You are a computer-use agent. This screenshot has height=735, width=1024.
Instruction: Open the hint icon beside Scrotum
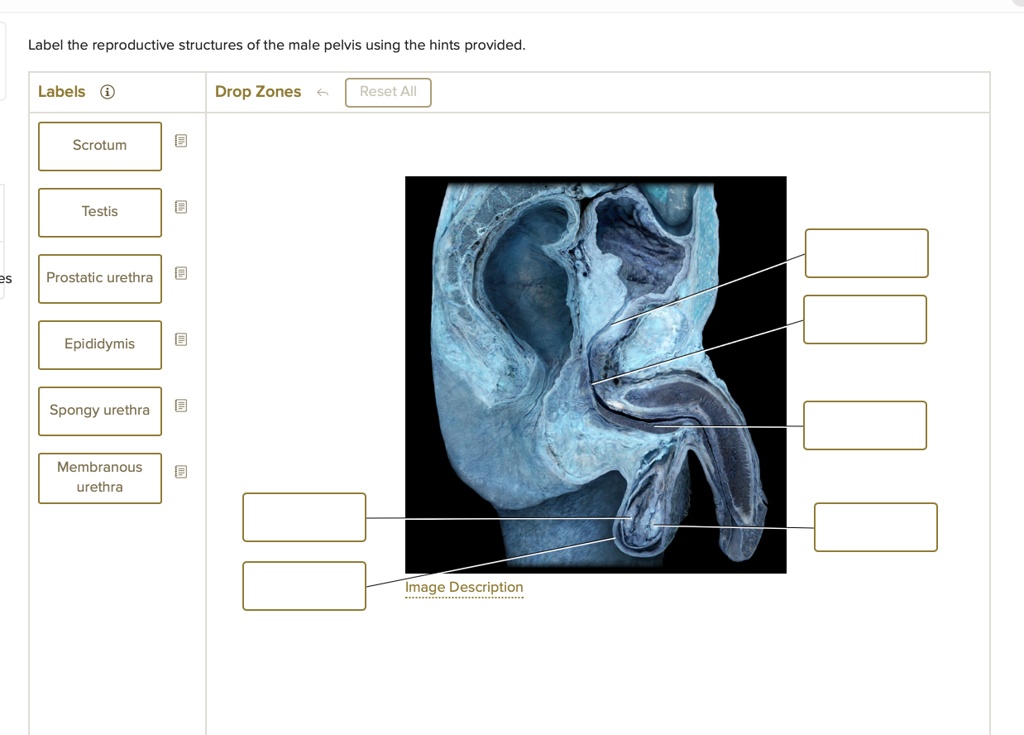click(x=181, y=140)
